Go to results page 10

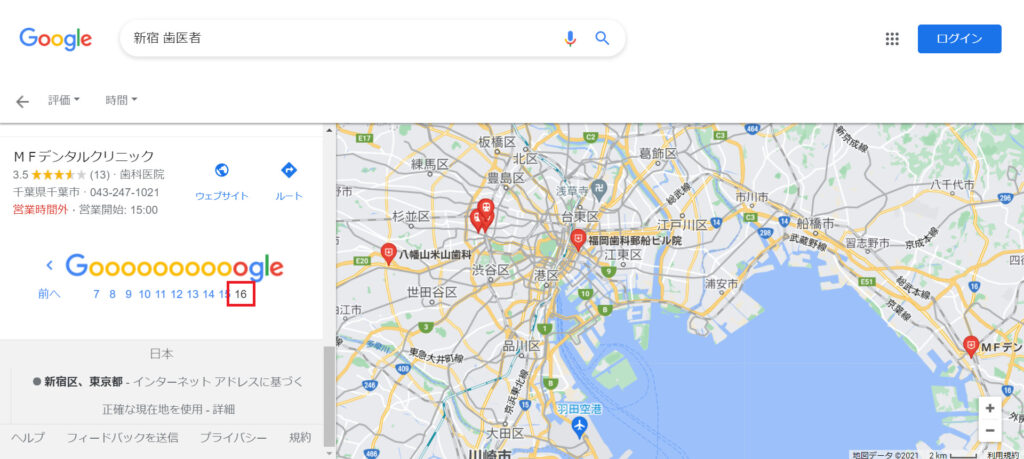click(144, 294)
